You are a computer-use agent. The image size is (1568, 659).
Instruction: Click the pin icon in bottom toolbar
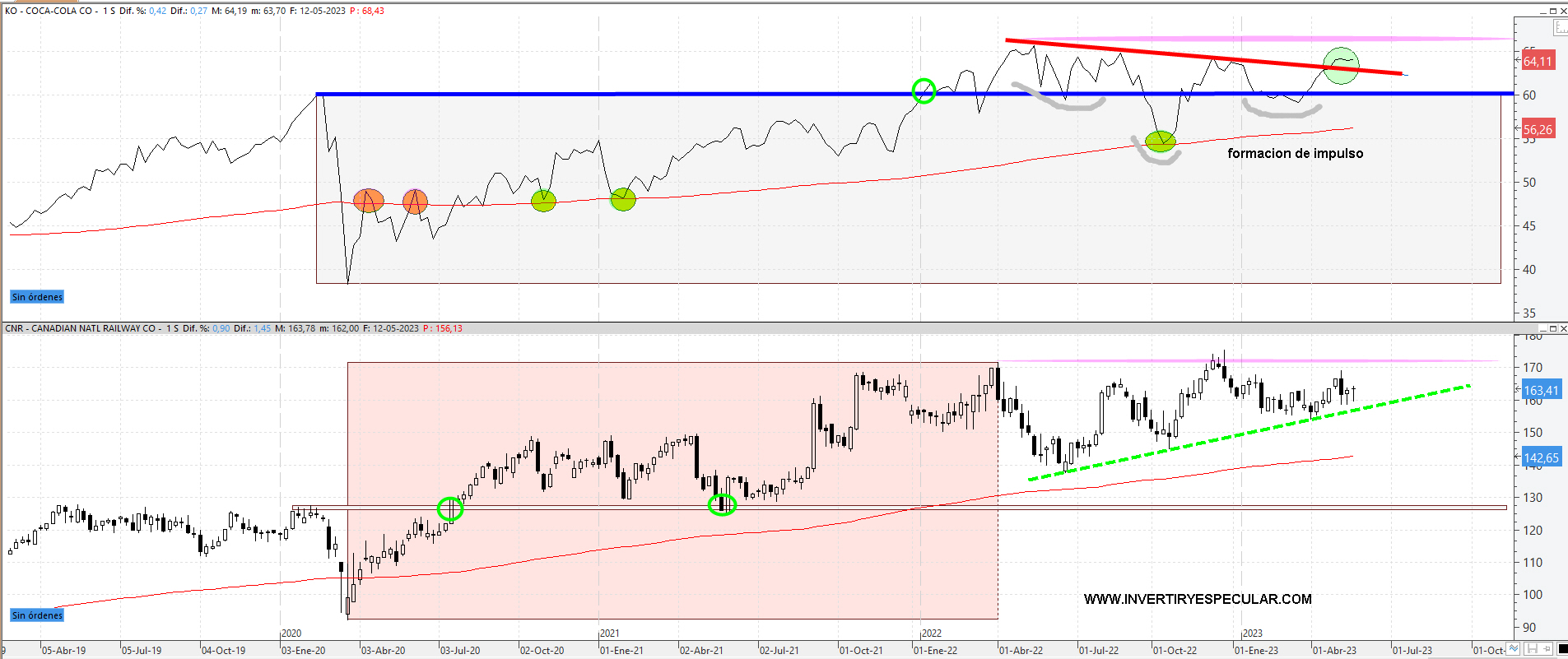click(1546, 649)
